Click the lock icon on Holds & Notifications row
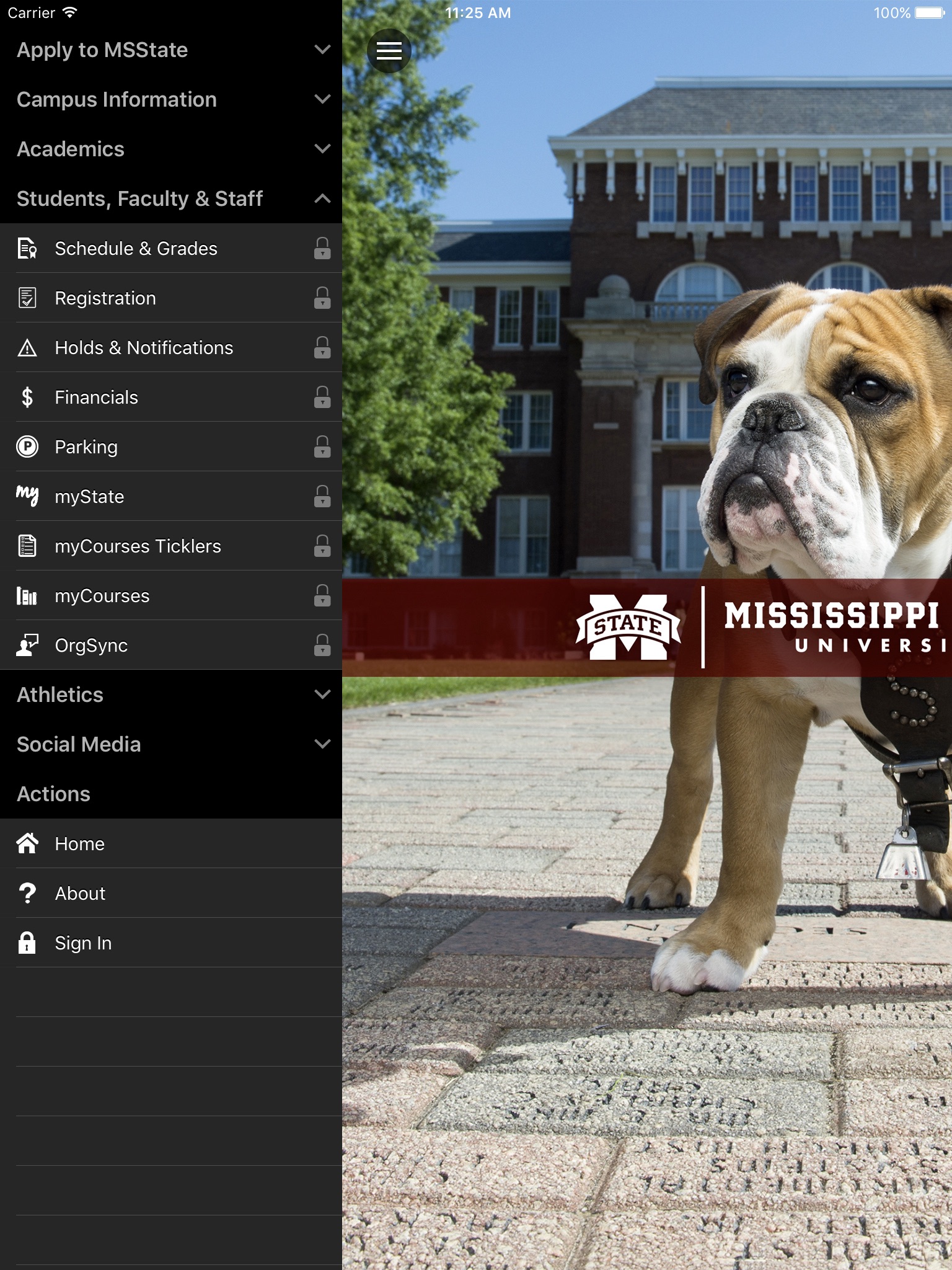 pos(322,347)
